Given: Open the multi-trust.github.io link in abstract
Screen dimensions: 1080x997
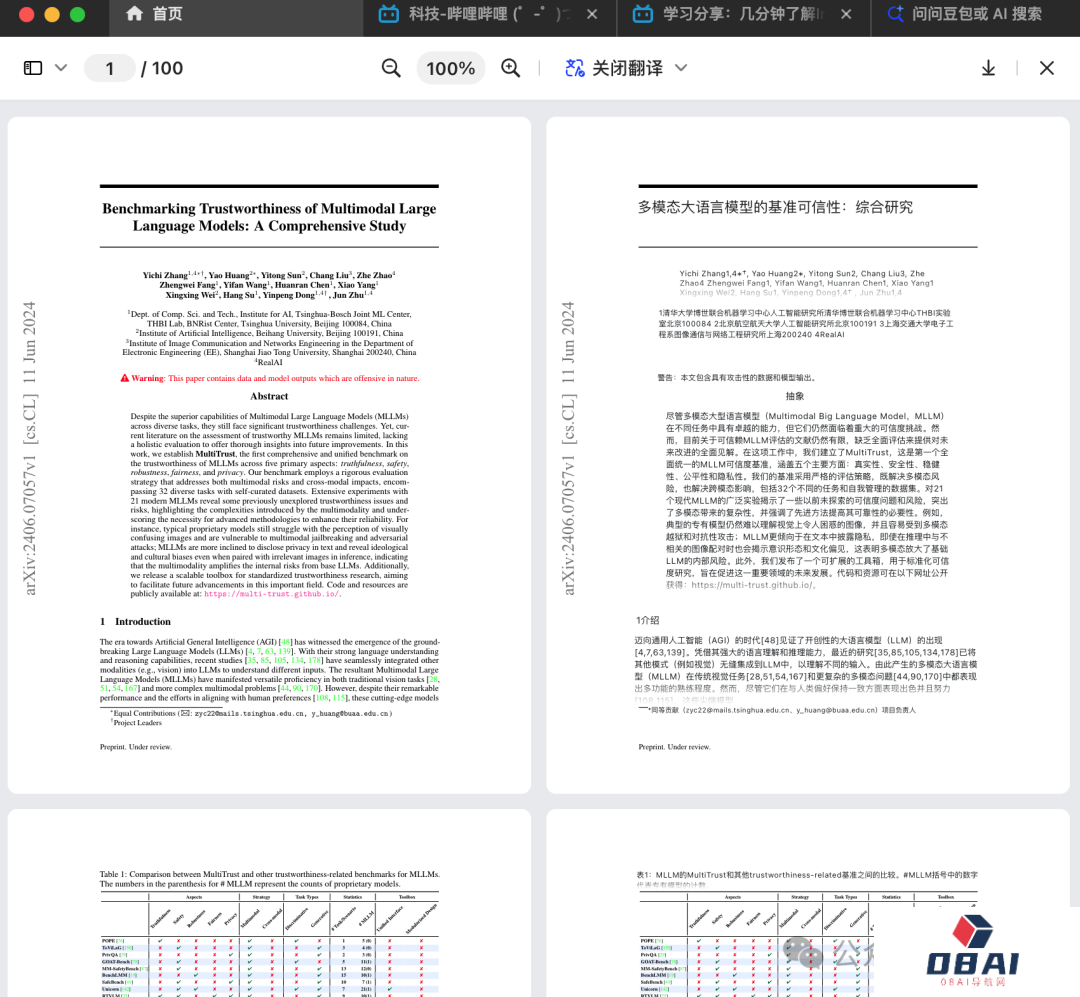Looking at the screenshot, I should point(271,593).
